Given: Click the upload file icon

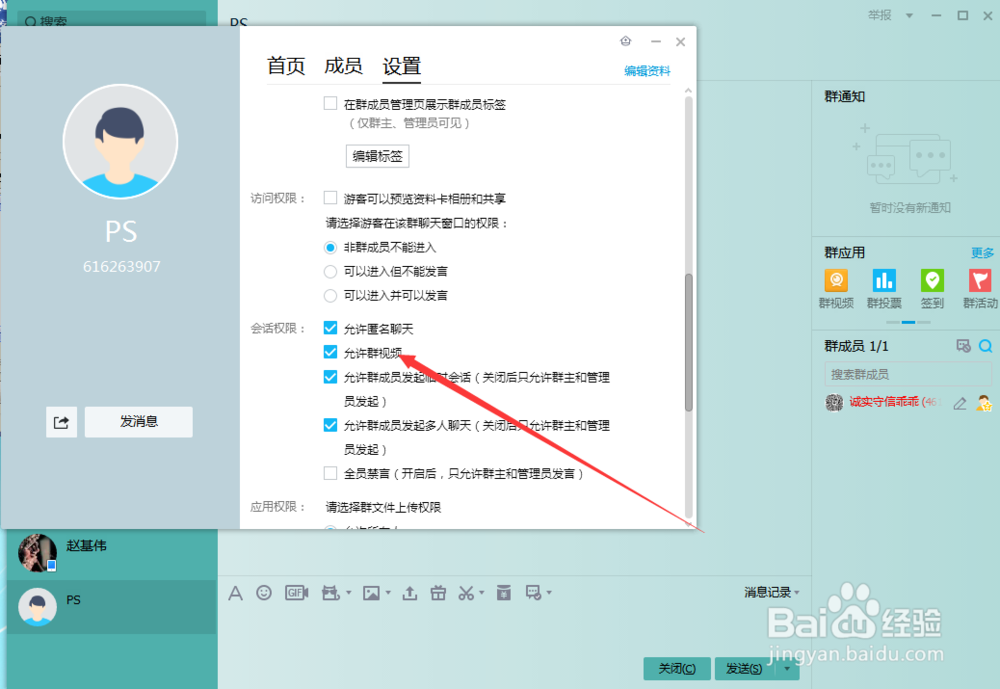Looking at the screenshot, I should coord(409,592).
